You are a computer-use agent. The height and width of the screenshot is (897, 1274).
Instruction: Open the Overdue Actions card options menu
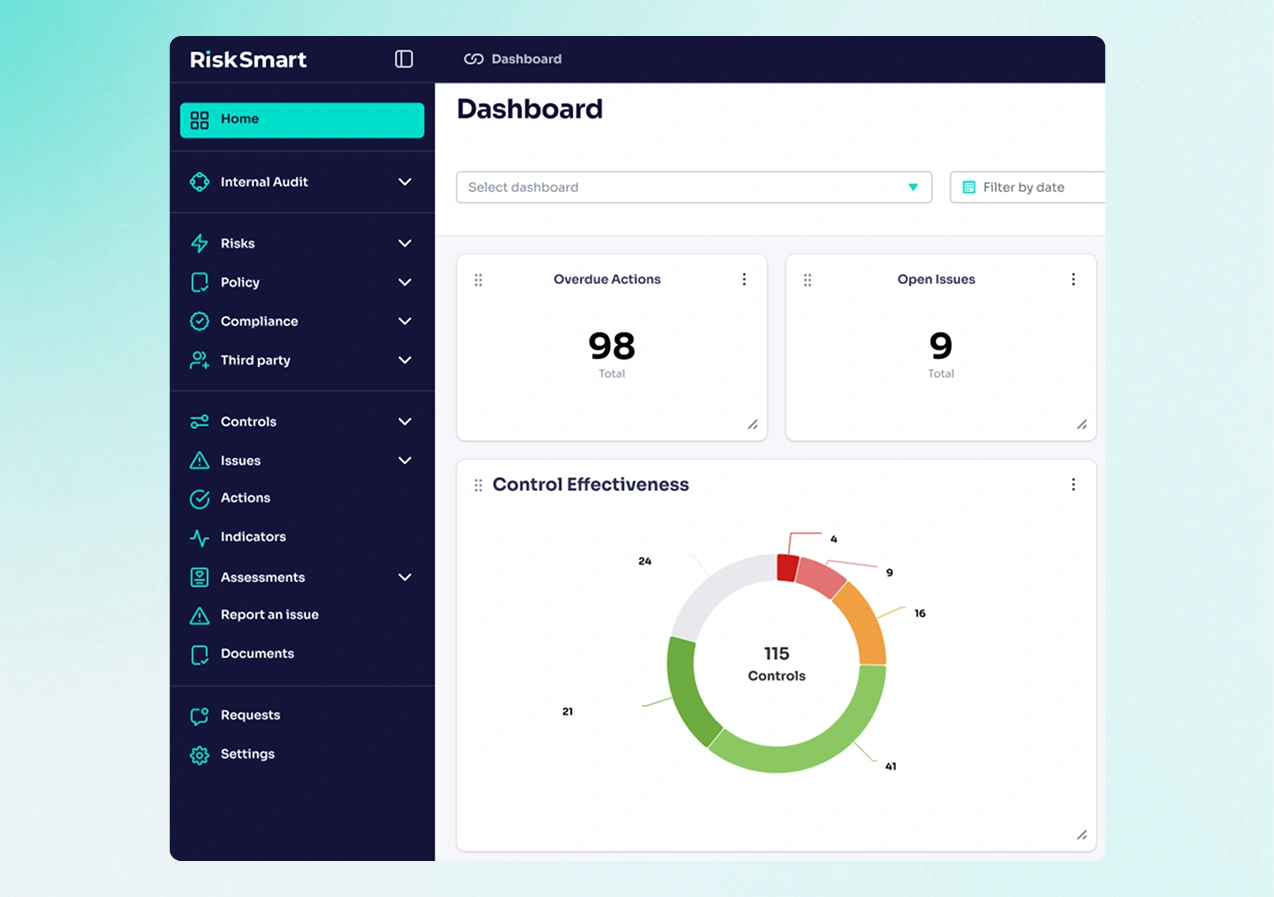click(744, 279)
